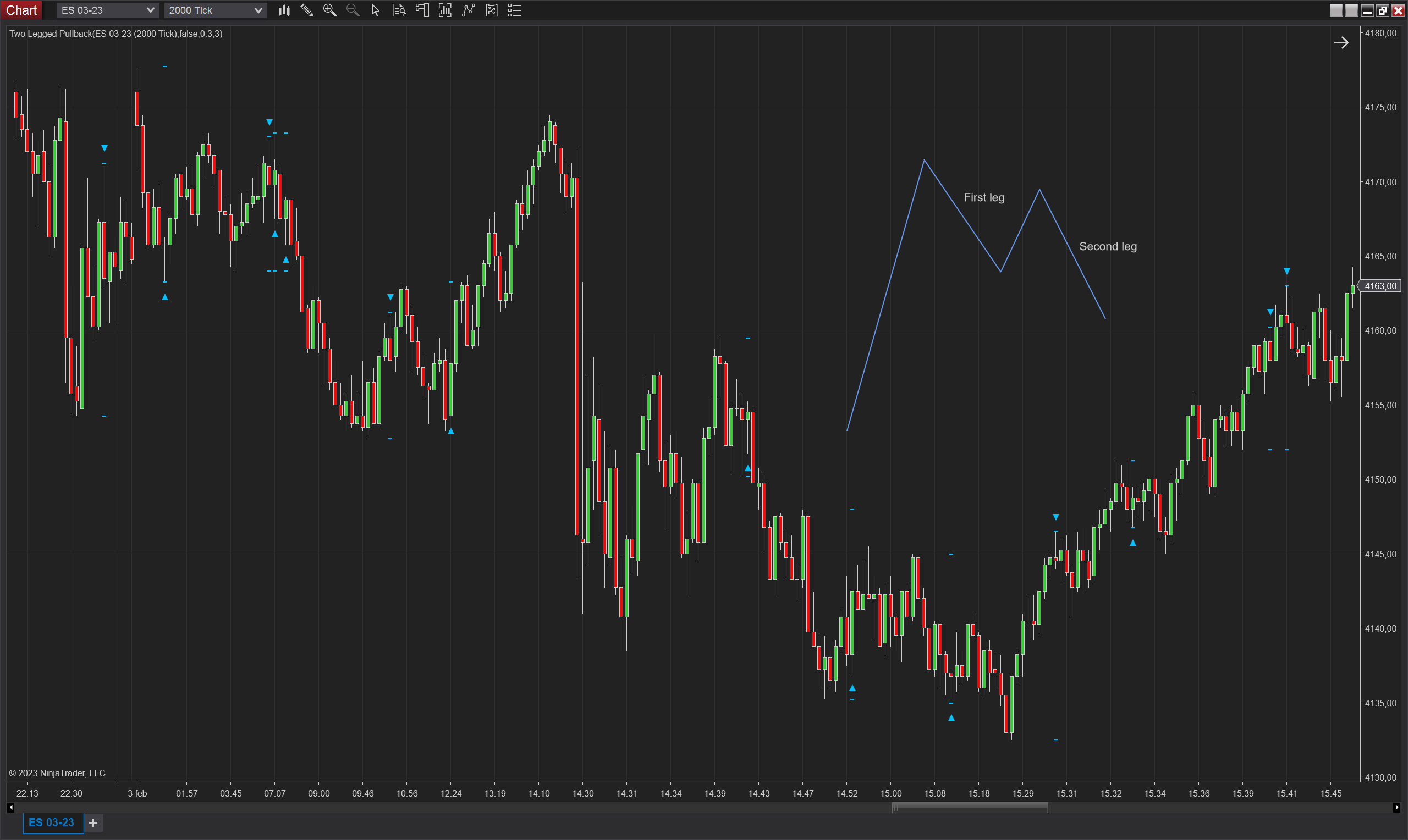The width and height of the screenshot is (1408, 840).
Task: Click the 15:45 time axis label
Action: 1330,793
